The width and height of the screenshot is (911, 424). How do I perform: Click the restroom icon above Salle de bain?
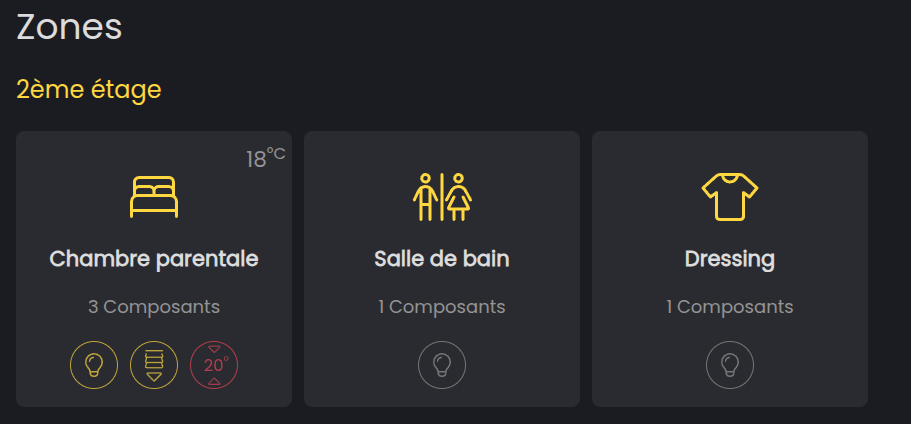442,196
